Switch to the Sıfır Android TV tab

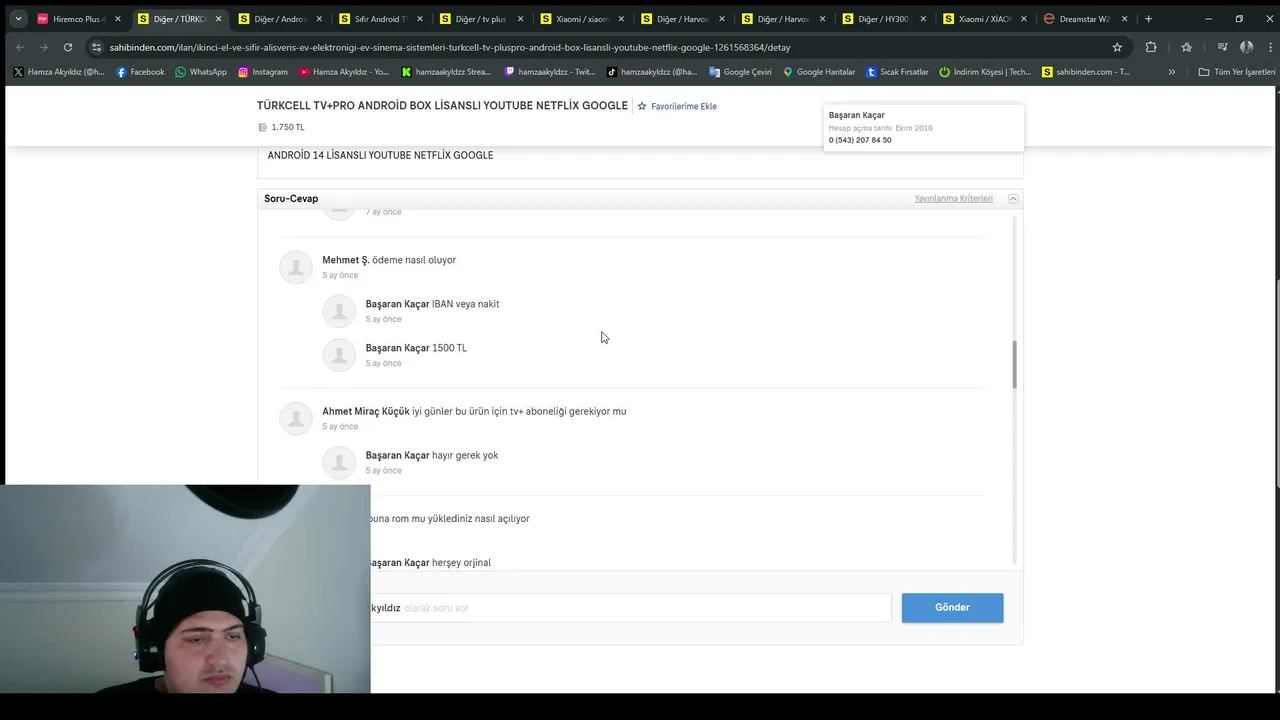(x=380, y=19)
